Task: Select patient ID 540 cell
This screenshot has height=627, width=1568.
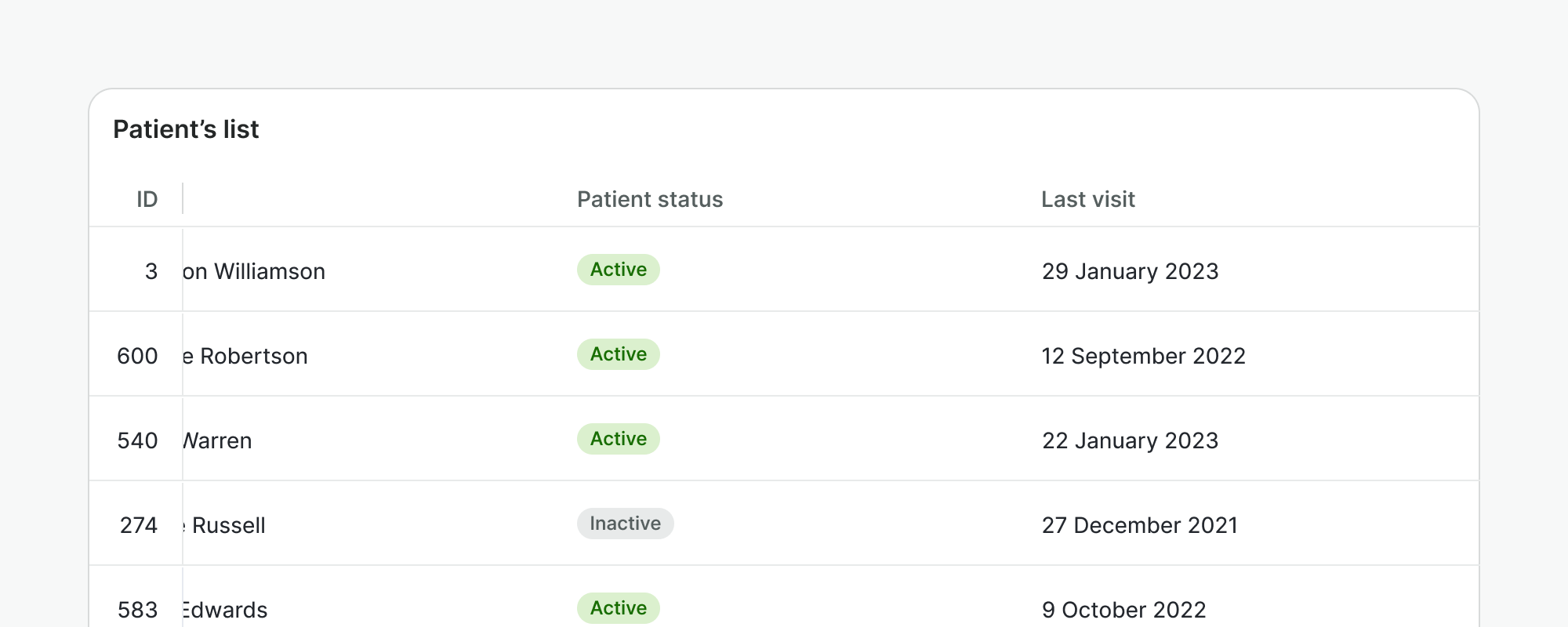Action: click(x=137, y=440)
